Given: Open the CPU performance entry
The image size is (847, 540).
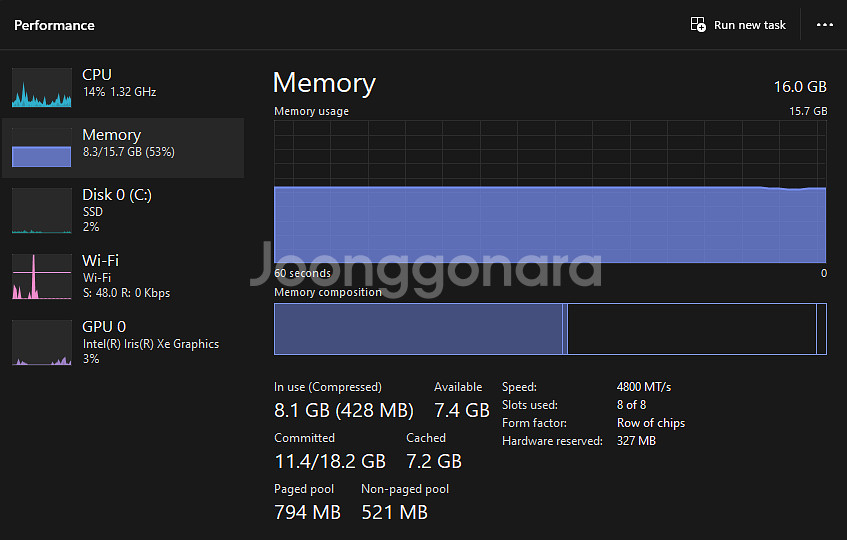Looking at the screenshot, I should [x=97, y=75].
